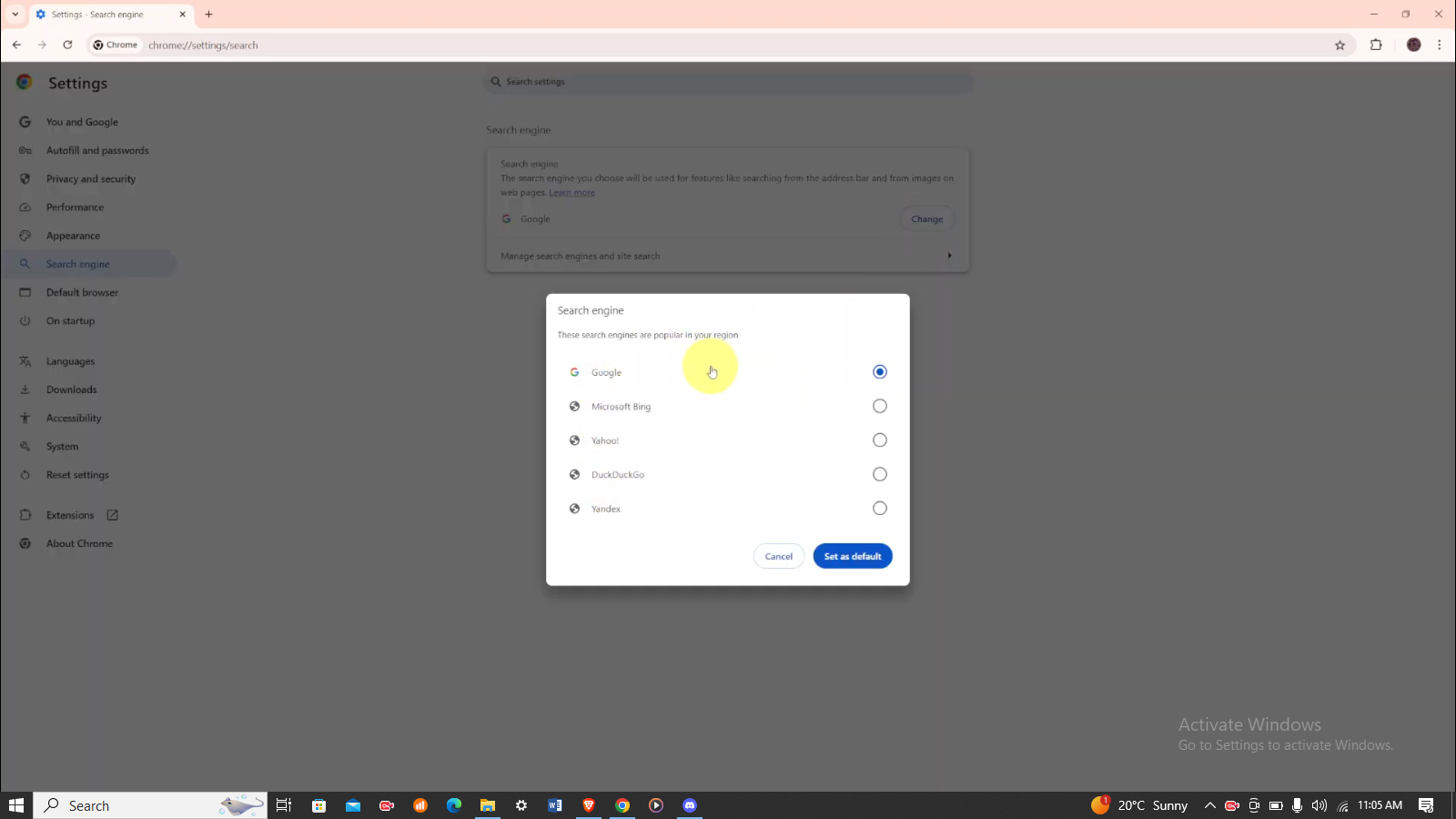This screenshot has height=819, width=1456.
Task: Open Languages settings
Action: [x=70, y=361]
